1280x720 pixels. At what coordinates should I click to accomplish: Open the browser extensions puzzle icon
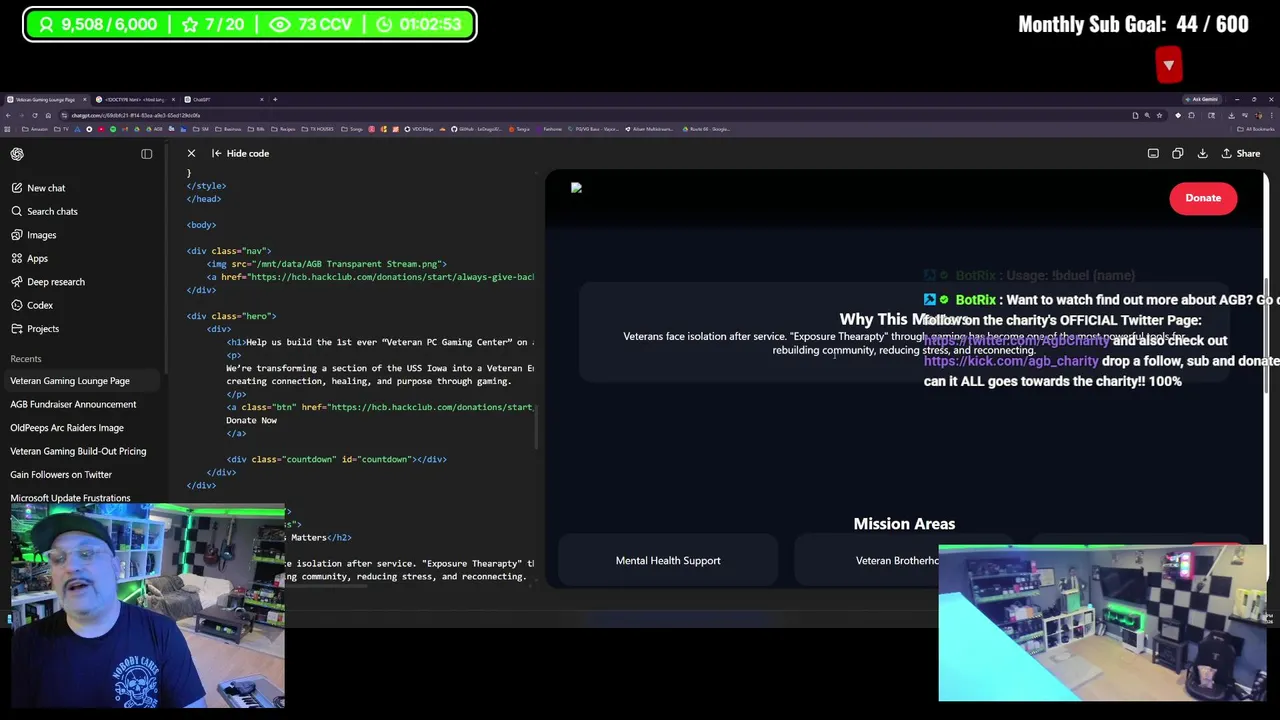point(1191,115)
